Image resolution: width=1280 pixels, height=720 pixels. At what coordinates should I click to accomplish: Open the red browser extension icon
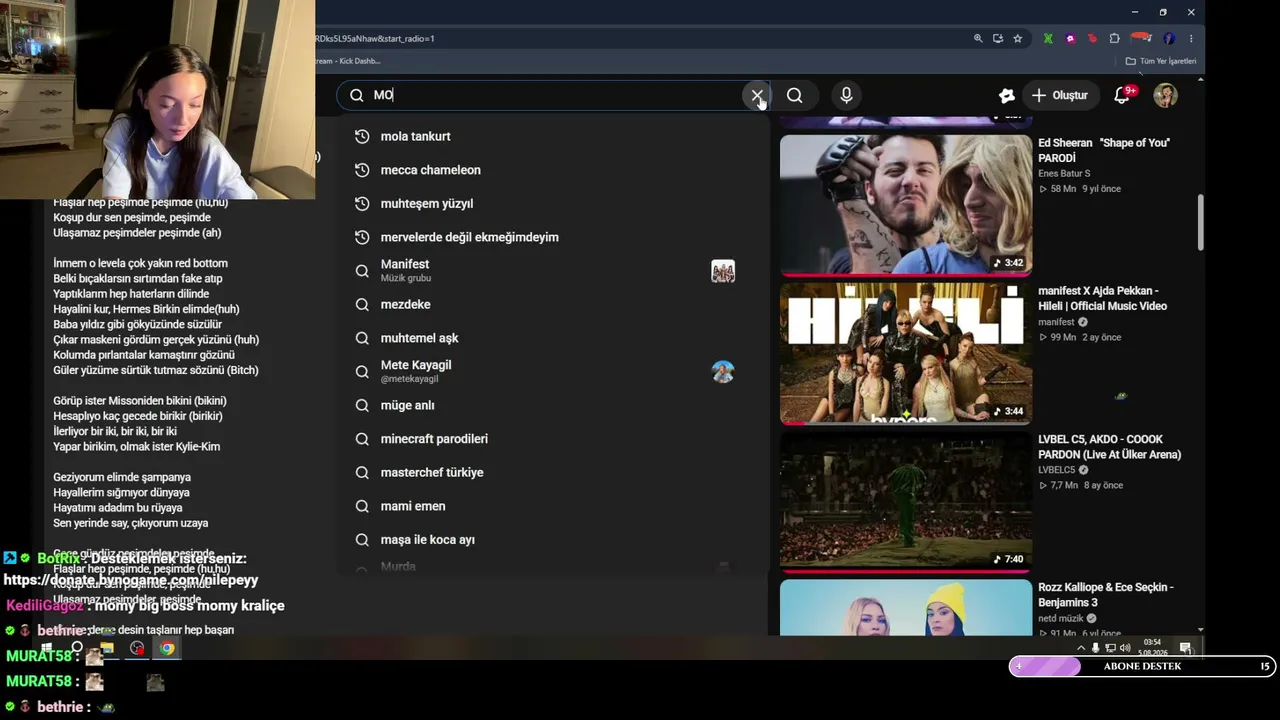point(1092,38)
